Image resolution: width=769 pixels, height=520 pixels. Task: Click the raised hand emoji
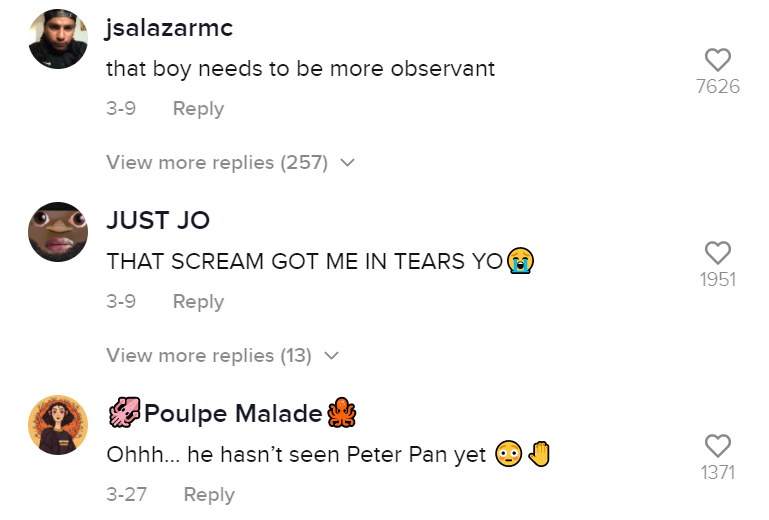coord(539,455)
